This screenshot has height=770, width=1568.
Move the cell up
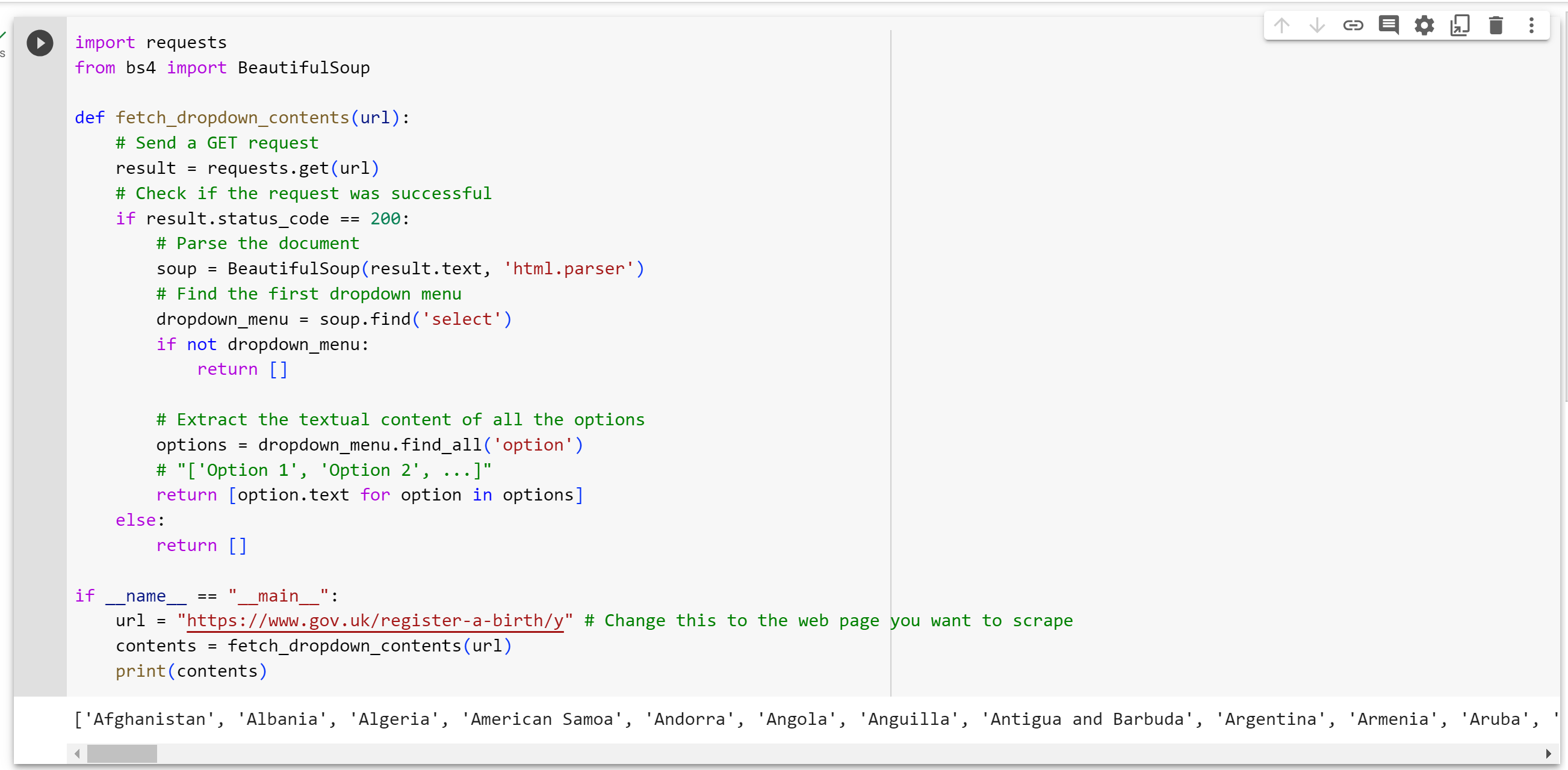[x=1283, y=25]
